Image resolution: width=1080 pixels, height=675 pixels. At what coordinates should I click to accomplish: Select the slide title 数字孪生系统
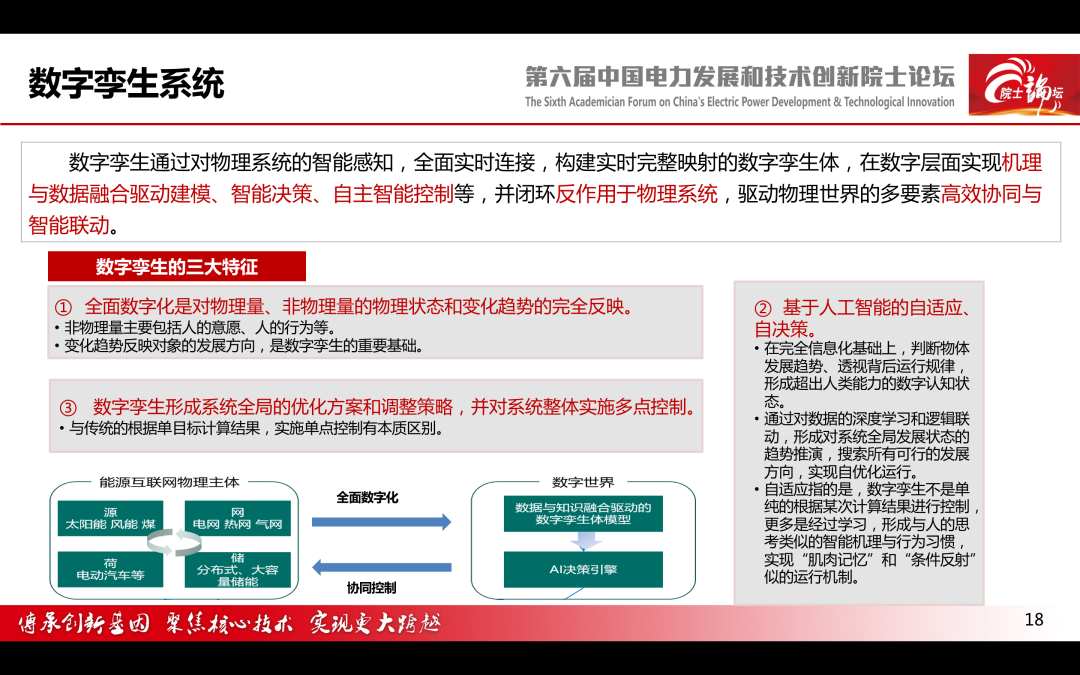click(127, 84)
